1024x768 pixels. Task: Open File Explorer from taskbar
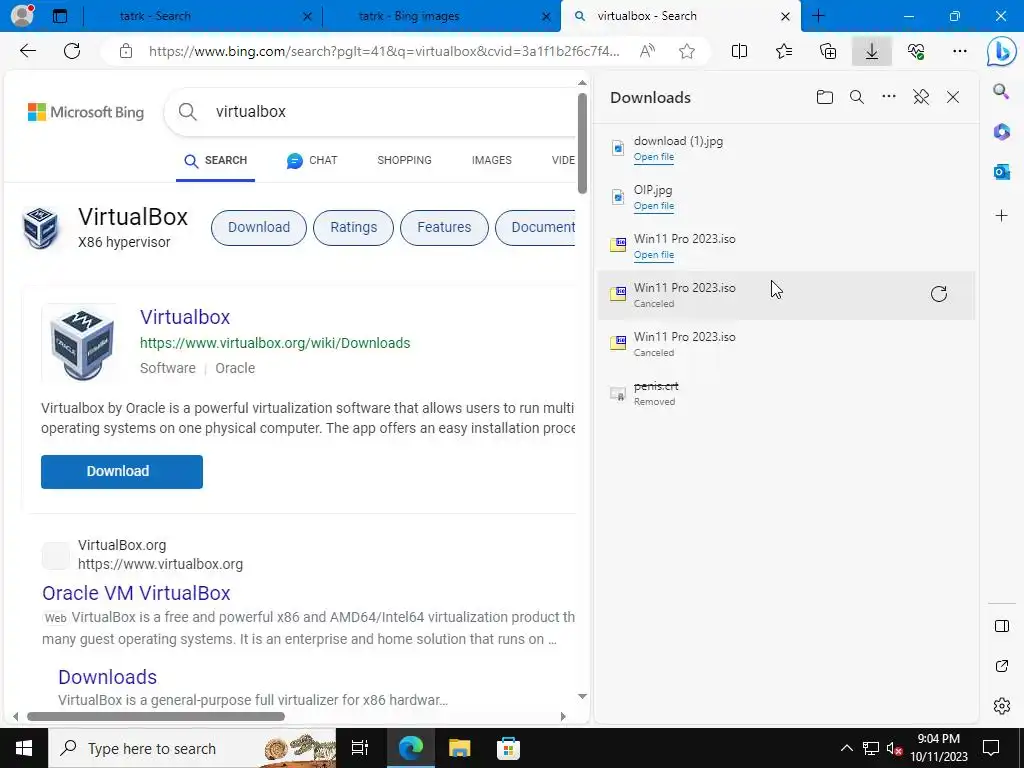pos(459,748)
